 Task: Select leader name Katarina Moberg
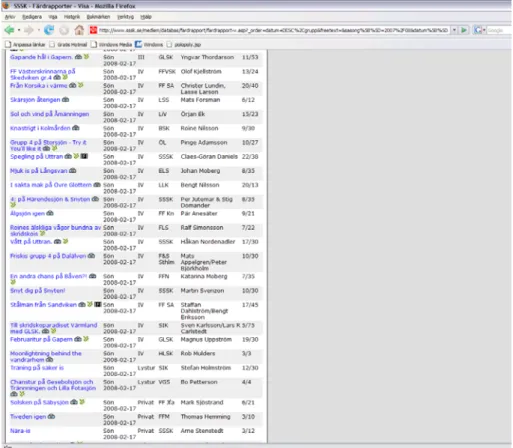[204, 276]
